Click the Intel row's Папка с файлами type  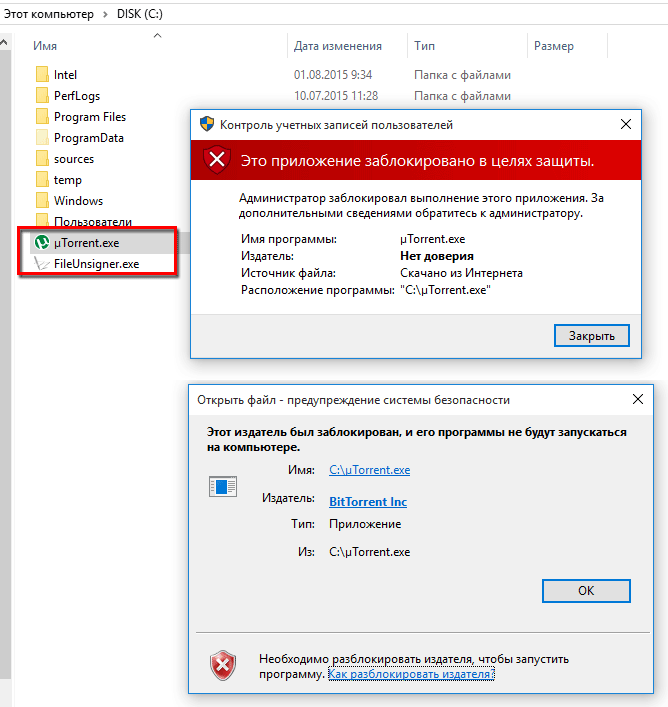click(x=462, y=75)
